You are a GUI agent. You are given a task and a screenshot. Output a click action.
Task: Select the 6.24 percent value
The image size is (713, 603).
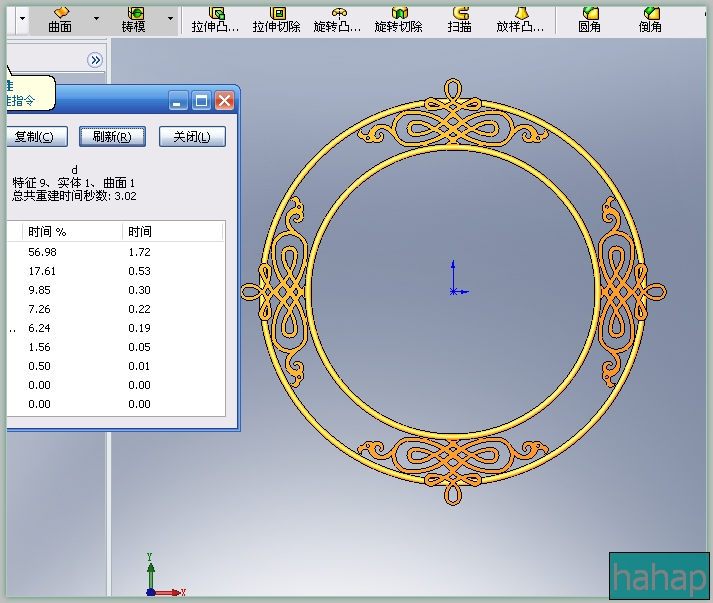point(39,328)
